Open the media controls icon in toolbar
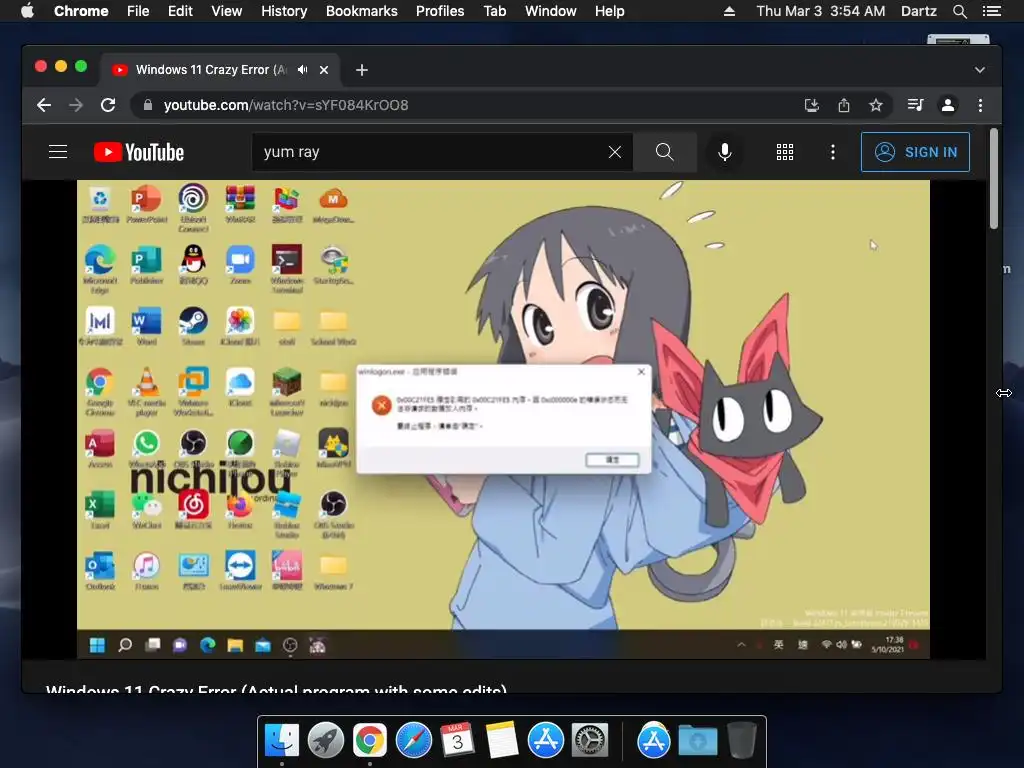The image size is (1024, 768). tap(916, 105)
